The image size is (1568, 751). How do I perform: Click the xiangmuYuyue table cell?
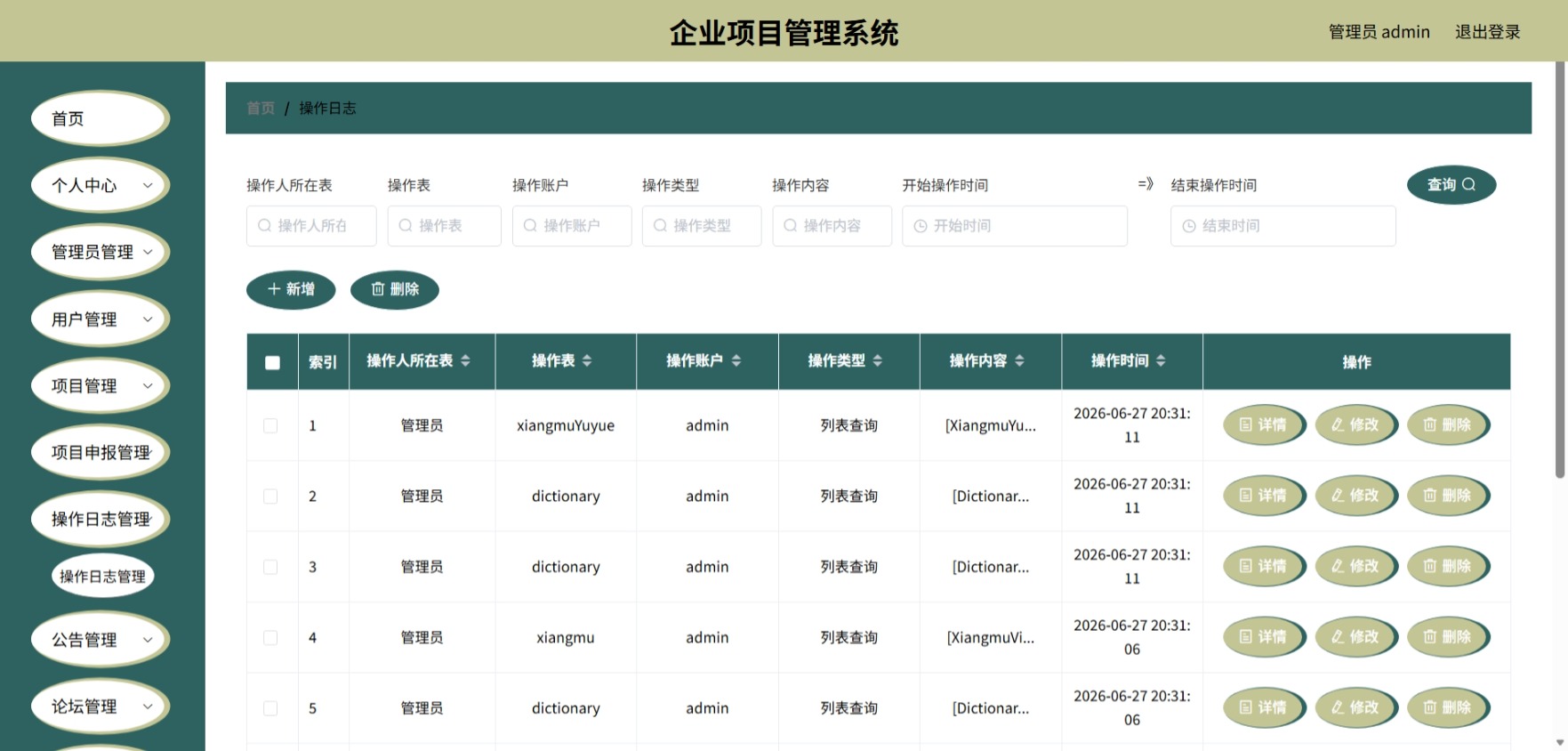tap(566, 425)
